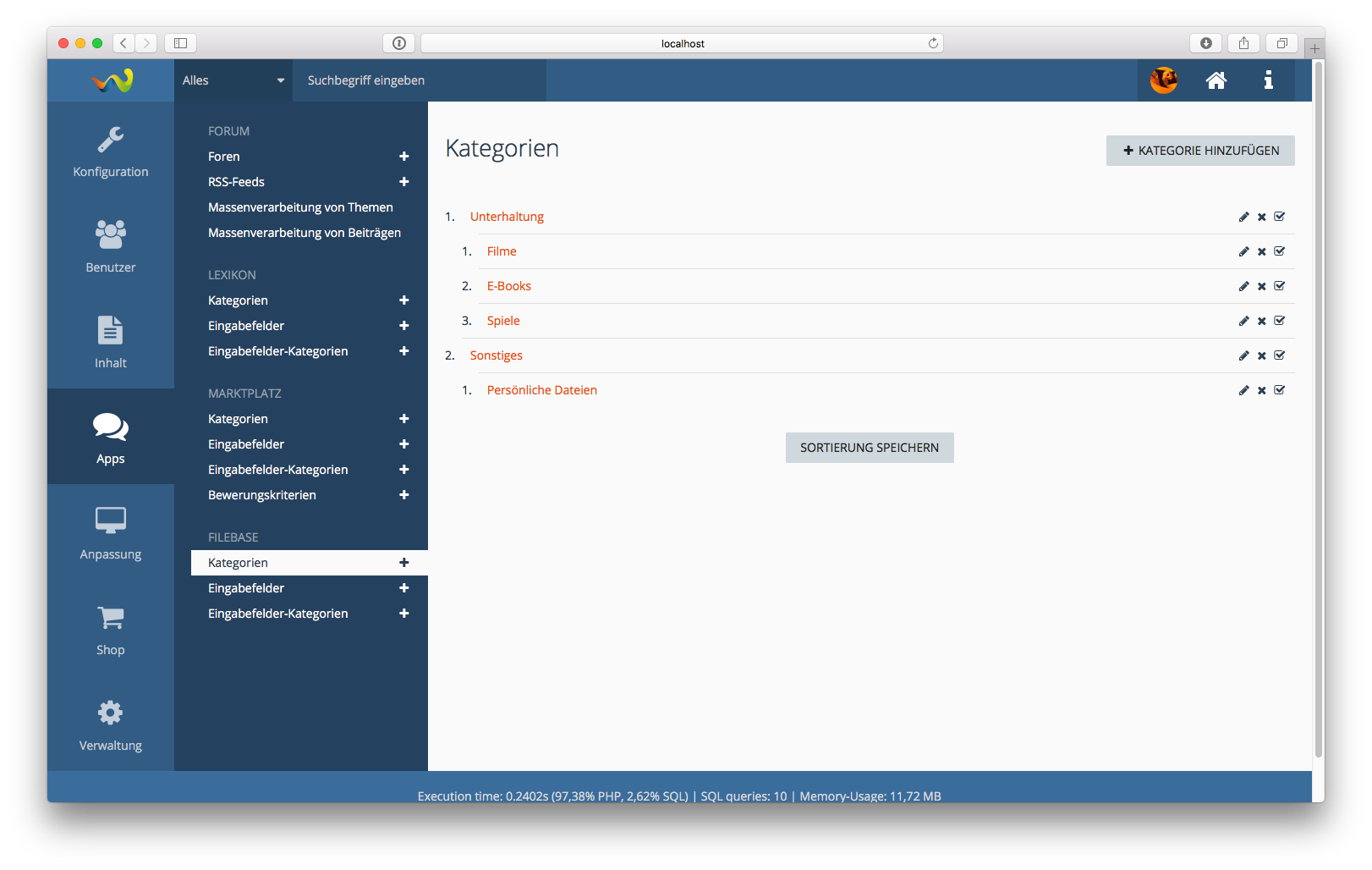Click Sortierung speichern button
The width and height of the screenshot is (1372, 870).
pos(869,448)
